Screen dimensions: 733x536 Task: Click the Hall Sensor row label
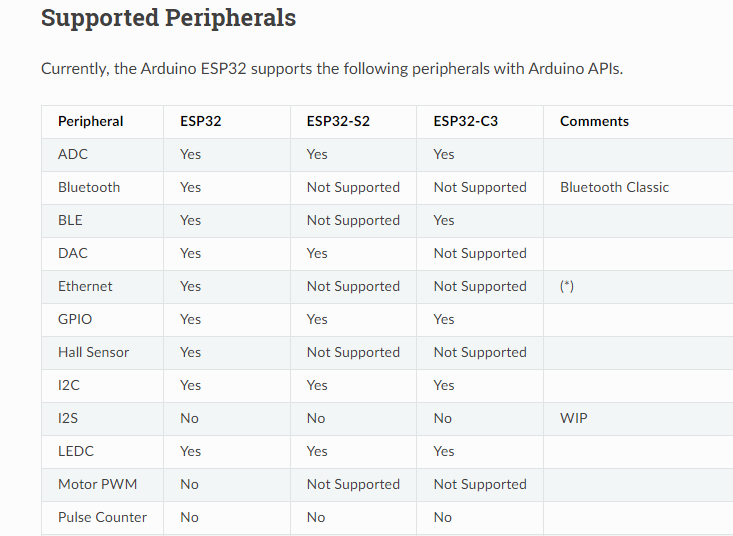click(x=93, y=352)
